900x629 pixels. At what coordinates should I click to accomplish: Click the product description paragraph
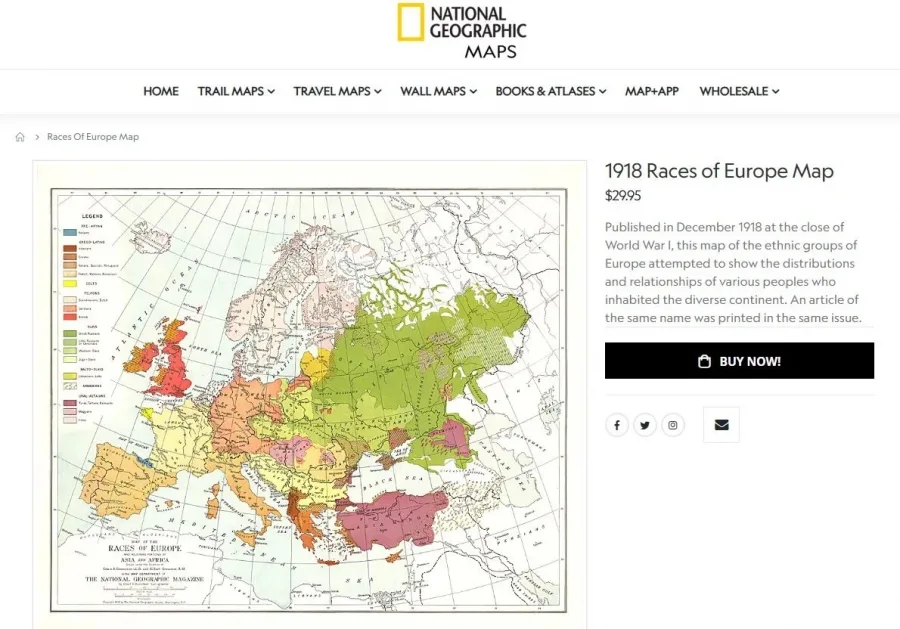(734, 272)
